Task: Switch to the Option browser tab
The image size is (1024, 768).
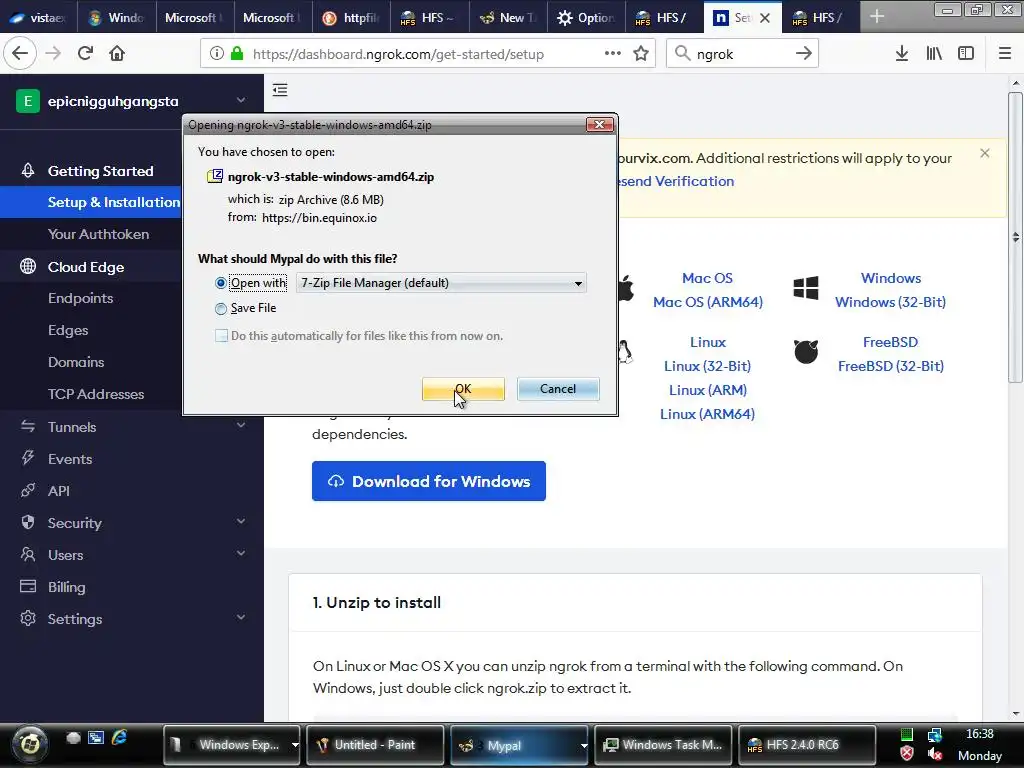Action: (586, 18)
